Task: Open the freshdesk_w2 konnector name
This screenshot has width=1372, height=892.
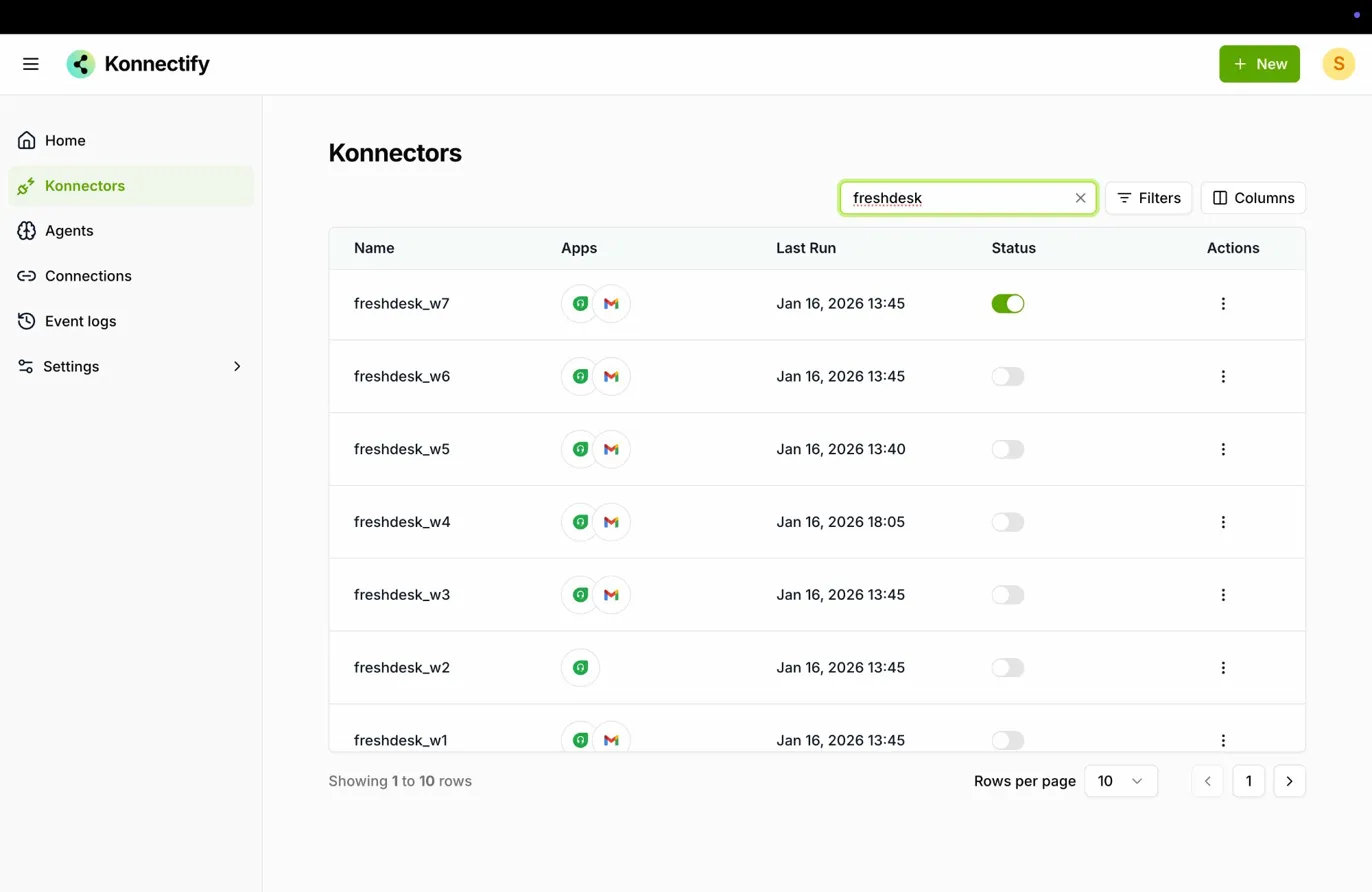Action: 402,668
